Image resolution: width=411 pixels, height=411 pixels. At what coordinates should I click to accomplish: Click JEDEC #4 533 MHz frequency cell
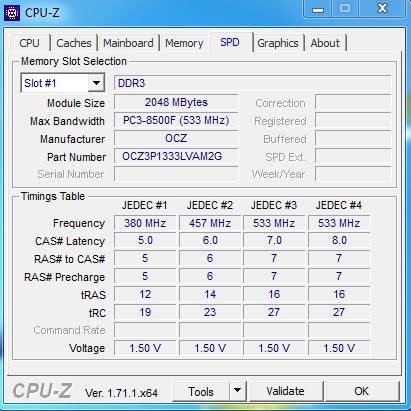(x=339, y=223)
